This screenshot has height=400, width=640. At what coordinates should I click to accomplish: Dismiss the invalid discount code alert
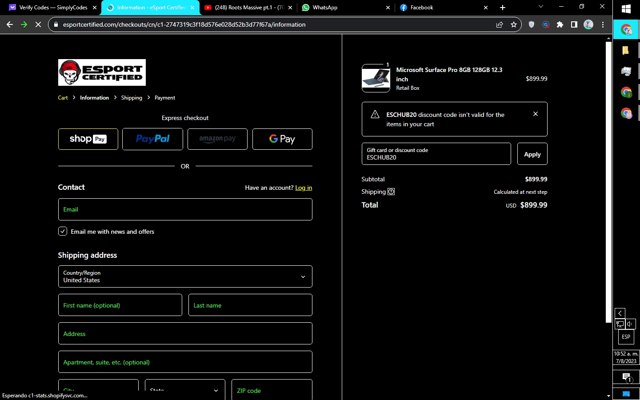(x=536, y=114)
